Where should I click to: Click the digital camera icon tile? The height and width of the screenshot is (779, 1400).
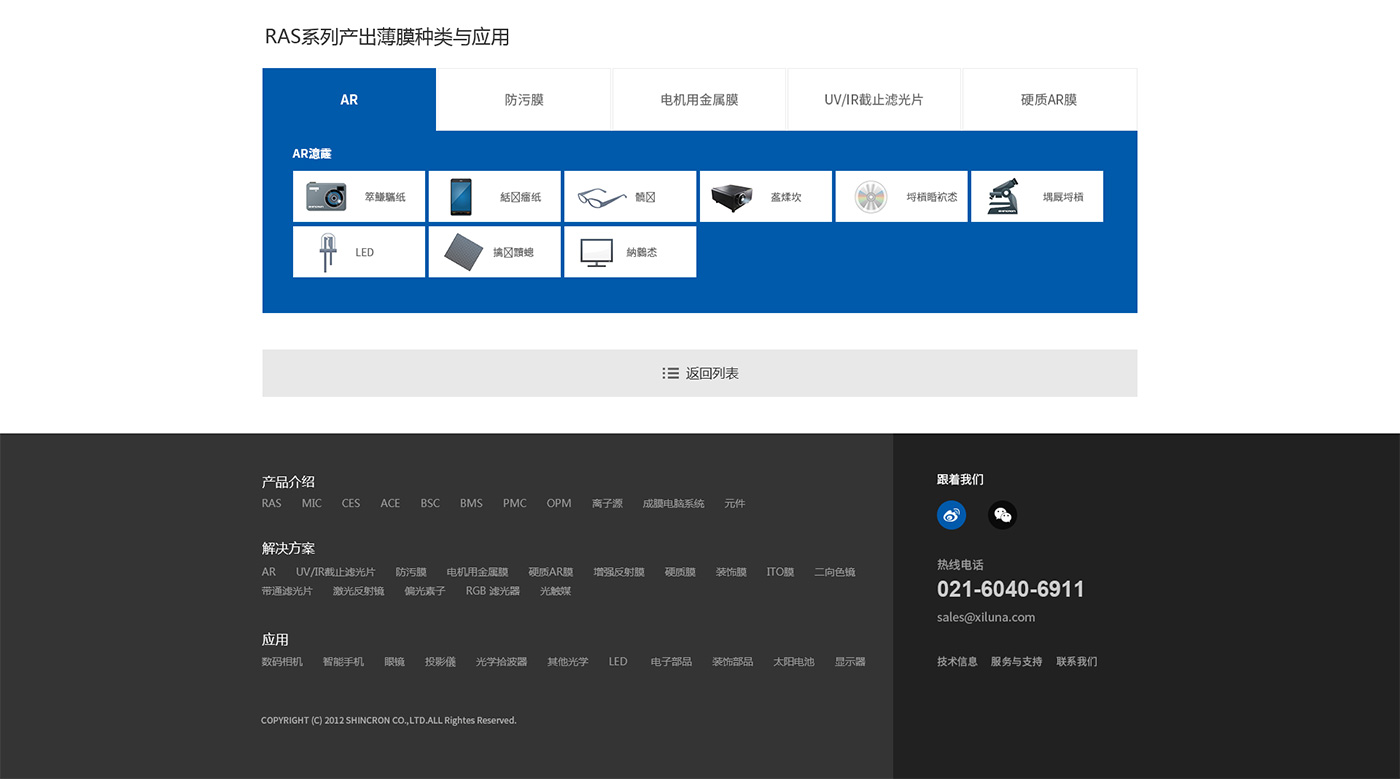358,196
